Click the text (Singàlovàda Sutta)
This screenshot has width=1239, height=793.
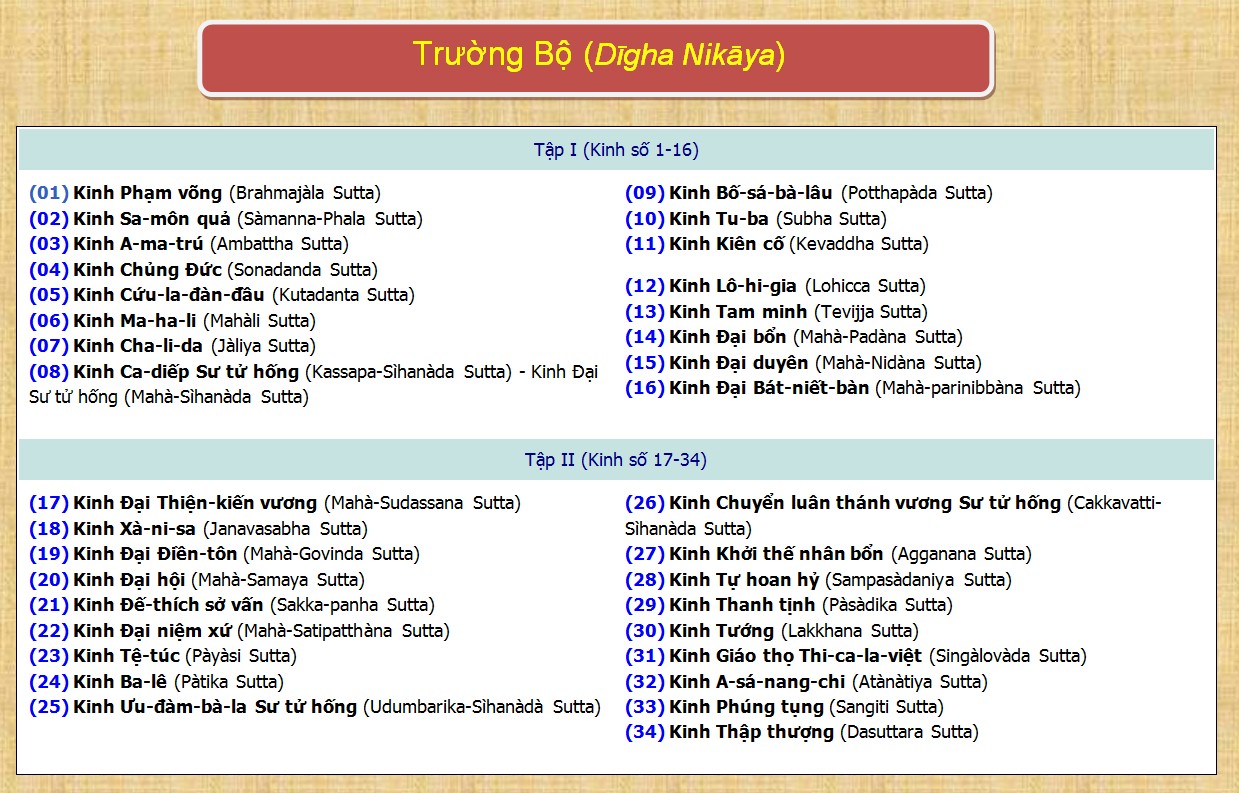pyautogui.click(x=1008, y=655)
